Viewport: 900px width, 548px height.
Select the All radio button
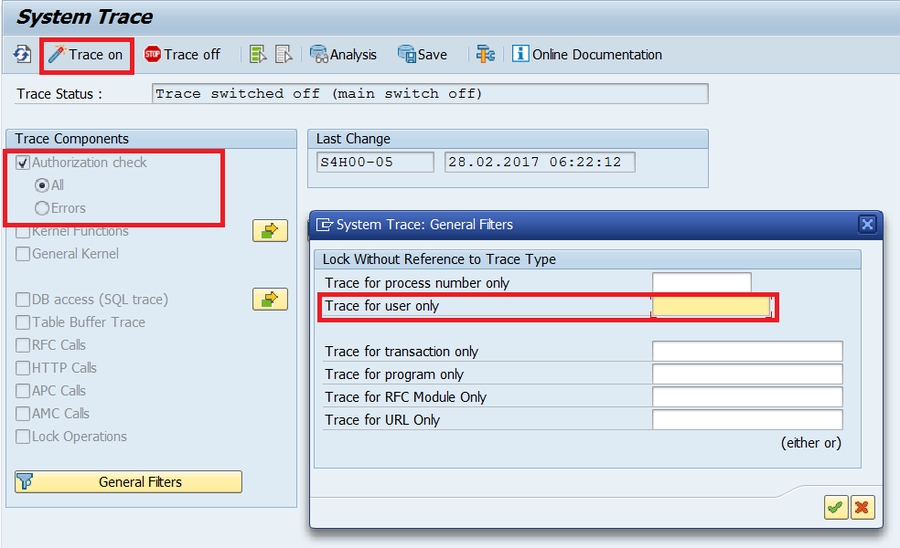click(x=41, y=185)
